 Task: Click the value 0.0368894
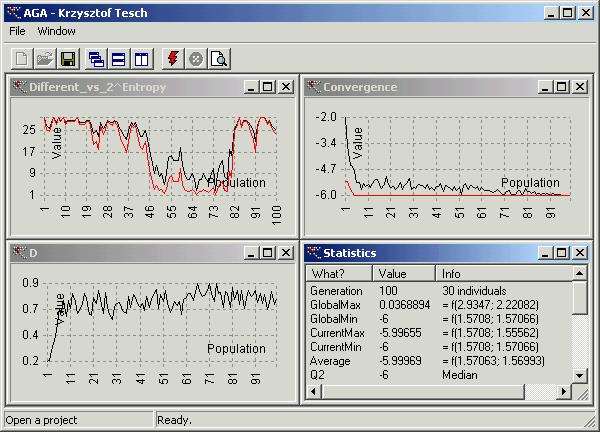pos(404,305)
